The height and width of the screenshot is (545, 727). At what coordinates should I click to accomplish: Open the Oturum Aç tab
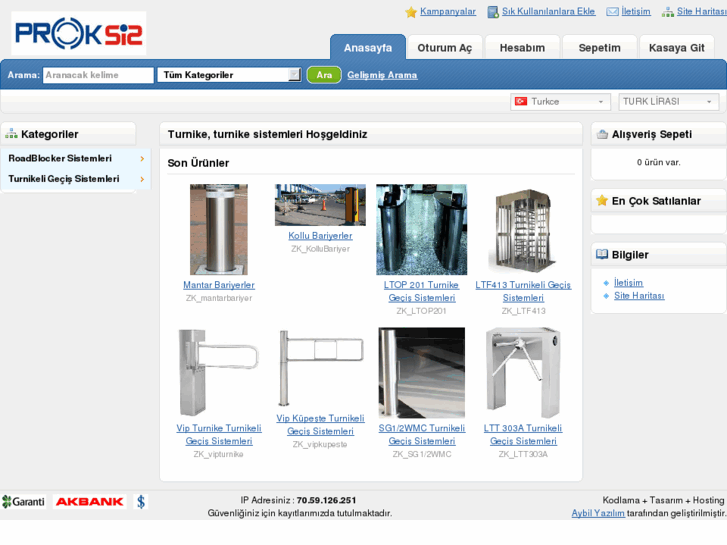pyautogui.click(x=445, y=48)
